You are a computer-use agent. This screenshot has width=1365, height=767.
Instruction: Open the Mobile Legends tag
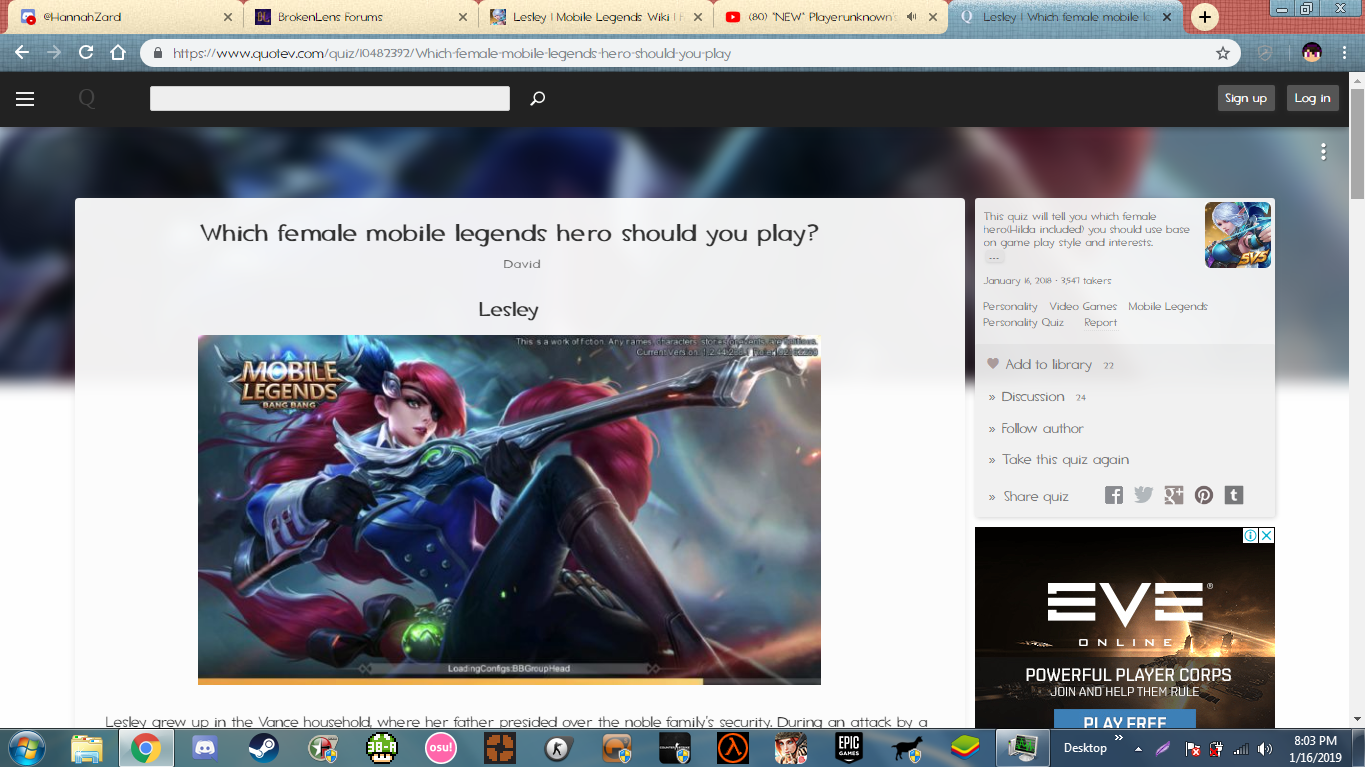click(1168, 306)
